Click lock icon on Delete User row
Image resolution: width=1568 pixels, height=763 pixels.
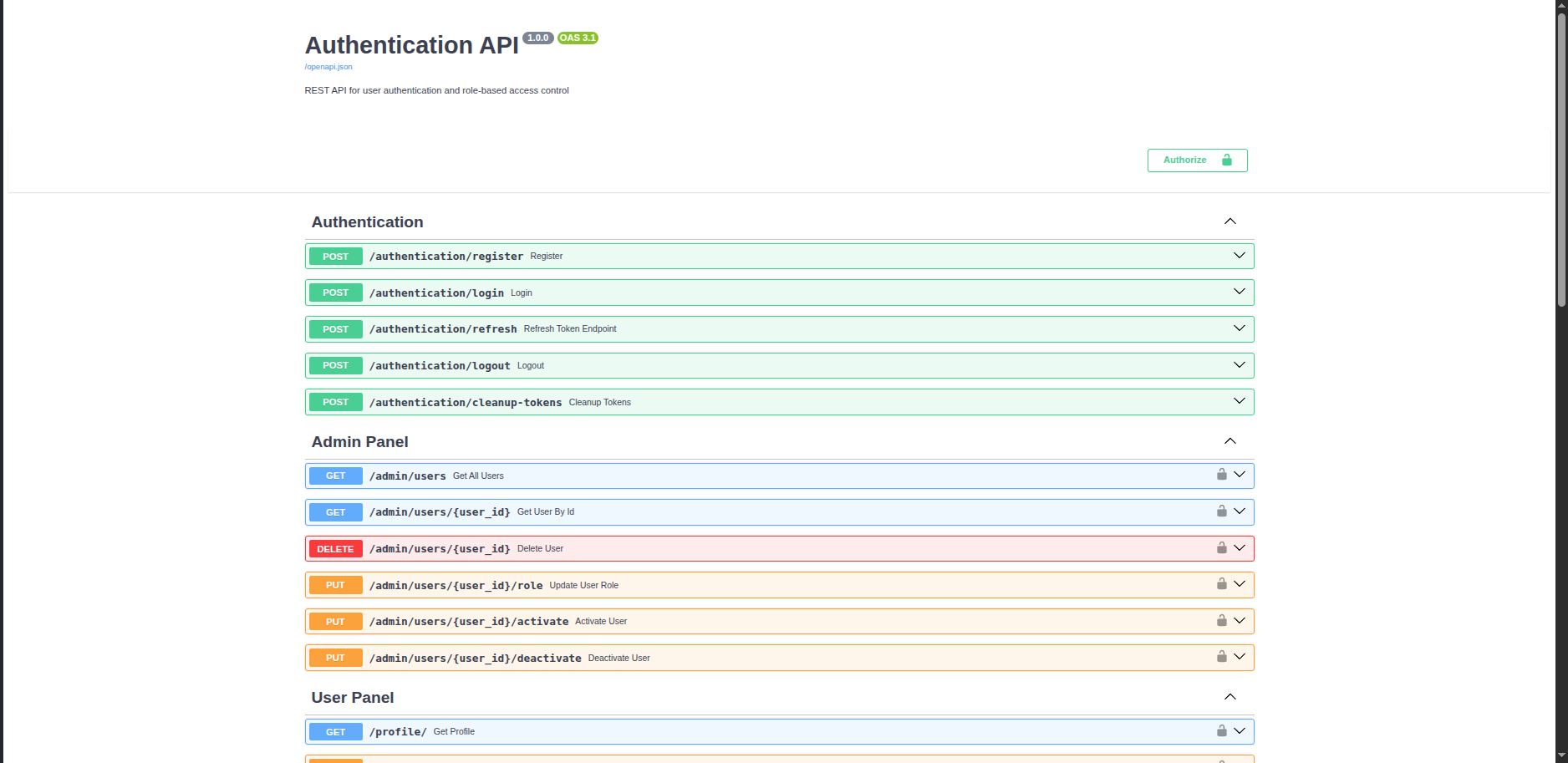pyautogui.click(x=1221, y=547)
